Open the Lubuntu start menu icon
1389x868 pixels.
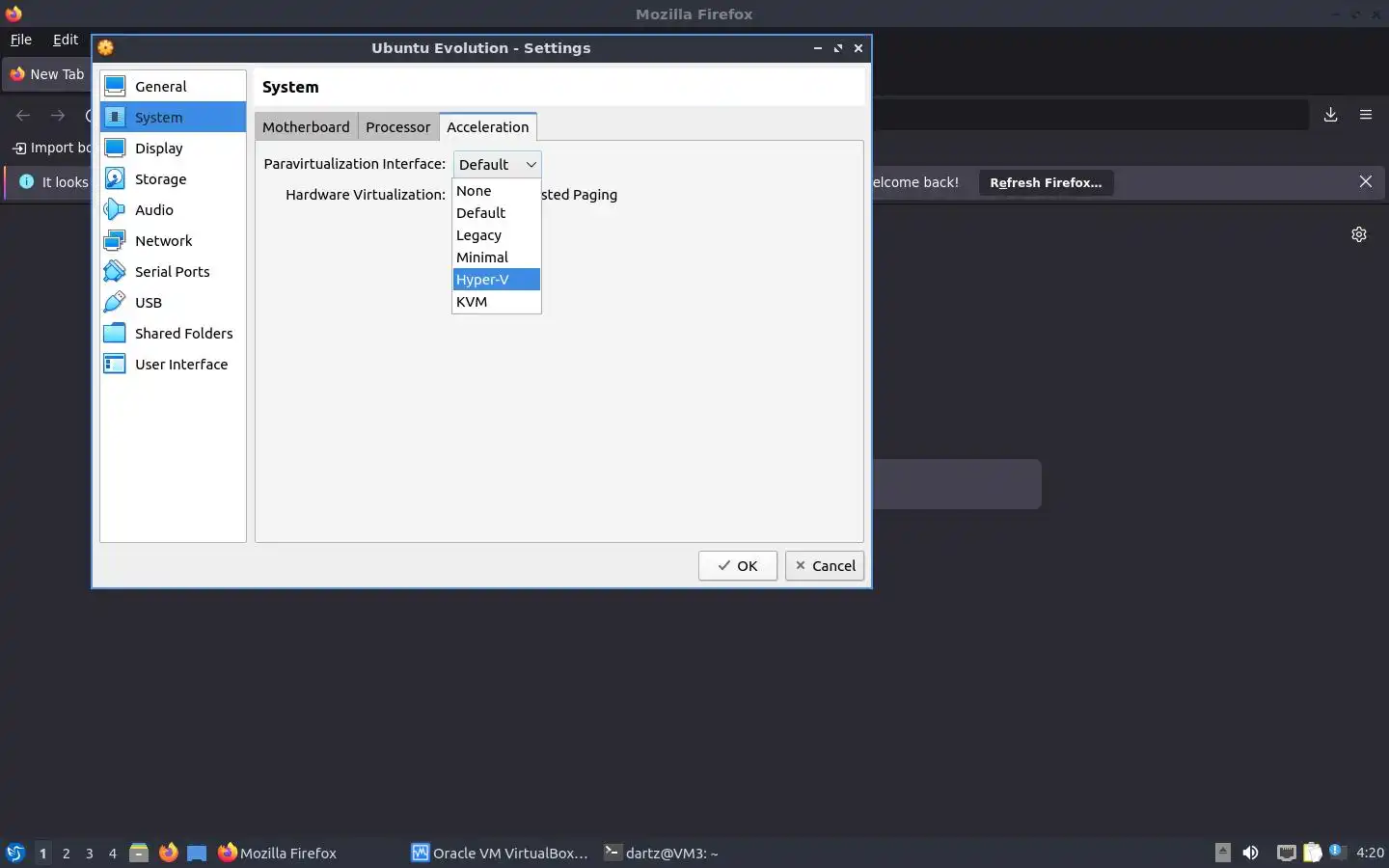coord(14,853)
